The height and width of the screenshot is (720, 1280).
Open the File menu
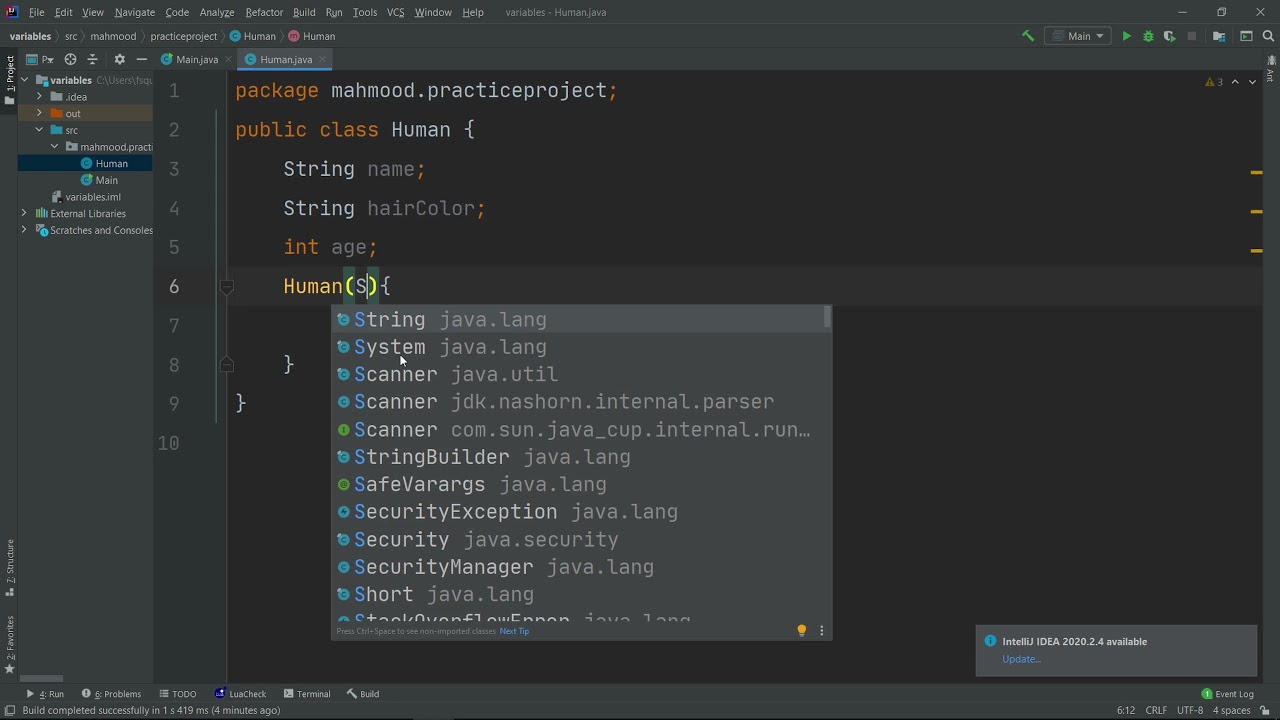[36, 12]
